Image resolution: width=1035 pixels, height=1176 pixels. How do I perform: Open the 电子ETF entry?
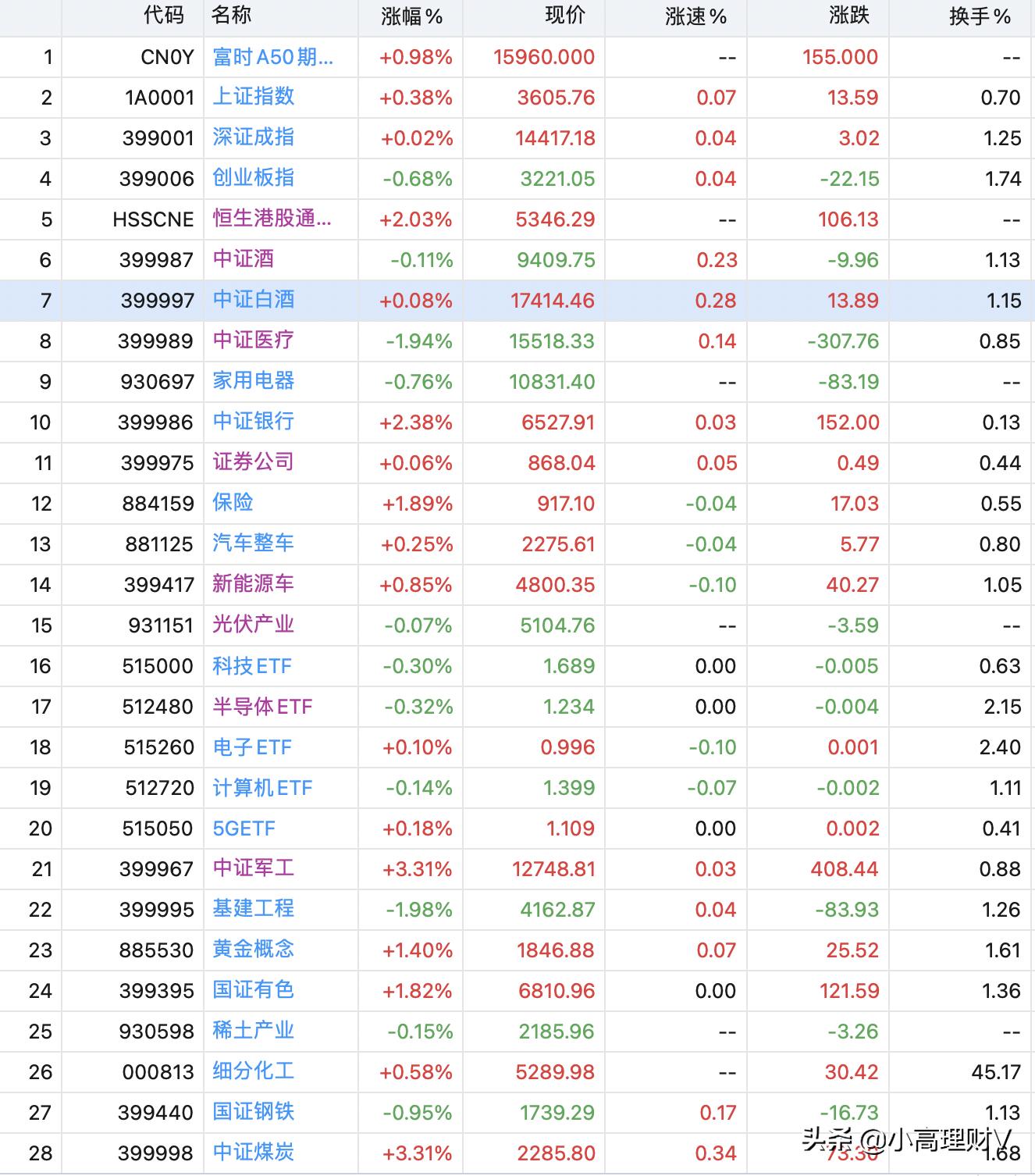click(252, 747)
